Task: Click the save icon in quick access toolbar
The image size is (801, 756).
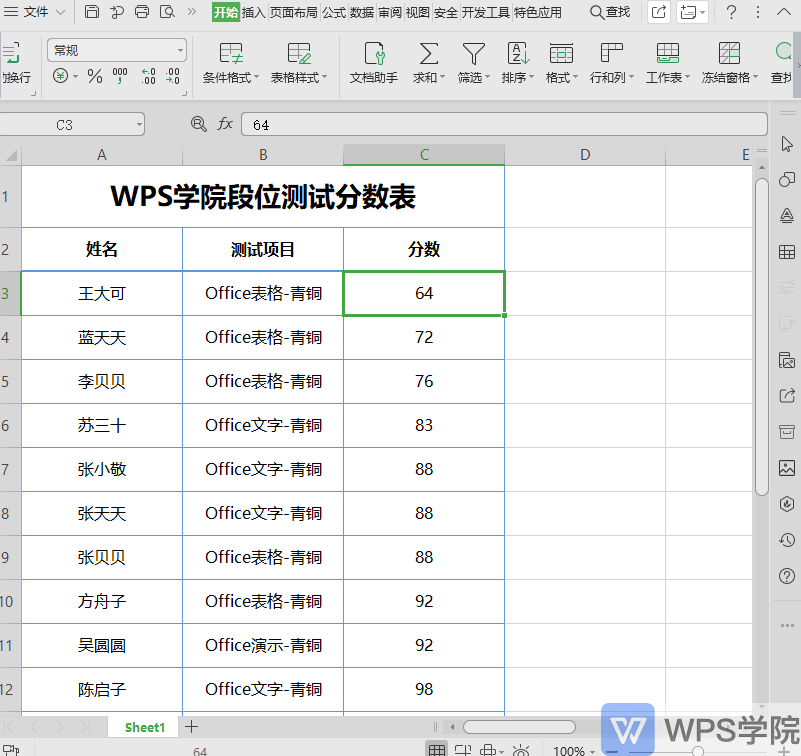Action: 90,11
